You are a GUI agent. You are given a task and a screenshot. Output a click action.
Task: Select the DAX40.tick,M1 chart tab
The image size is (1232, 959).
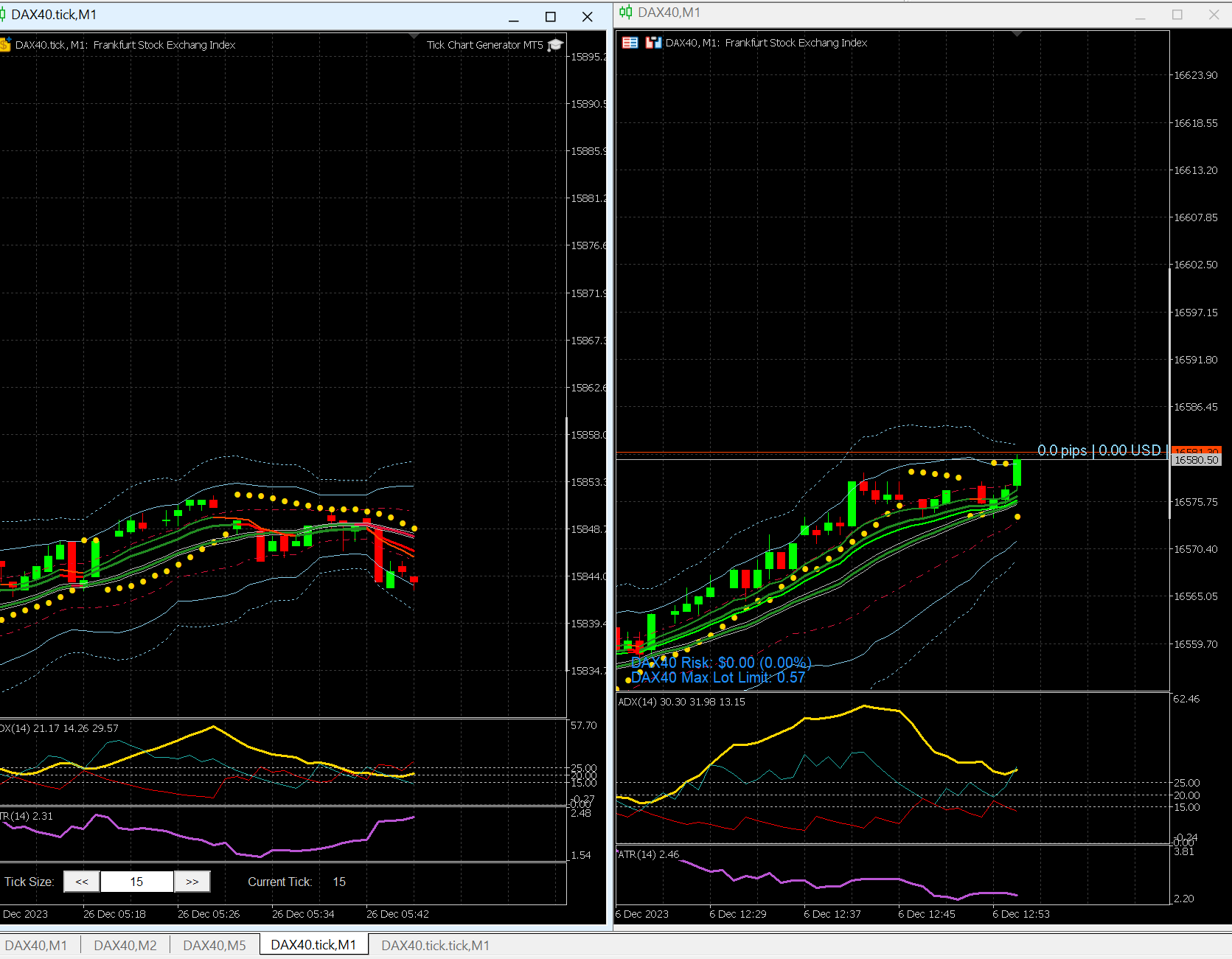click(x=313, y=945)
